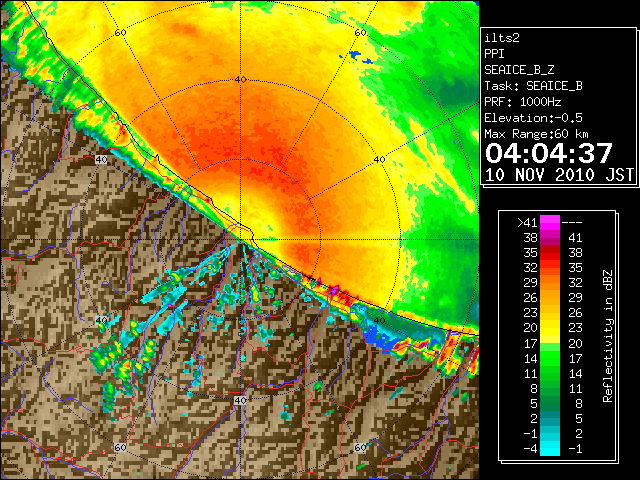Click the '40' range label north of radar center

[240, 80]
